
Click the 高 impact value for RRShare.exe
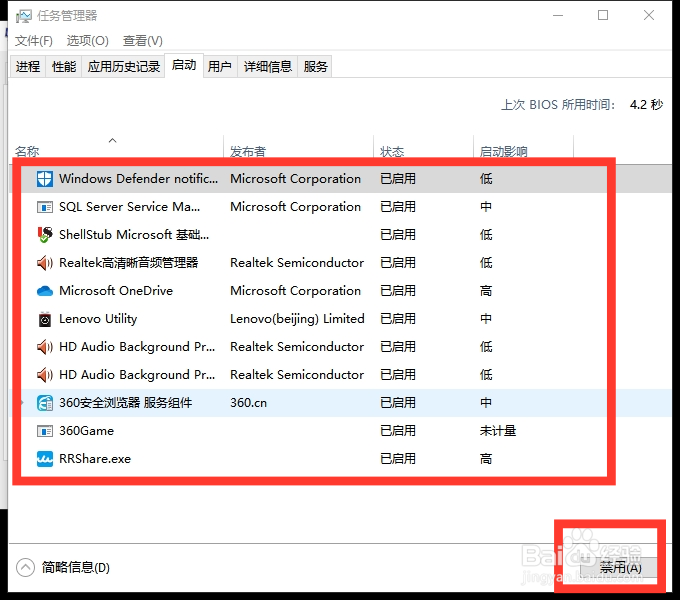(x=486, y=459)
